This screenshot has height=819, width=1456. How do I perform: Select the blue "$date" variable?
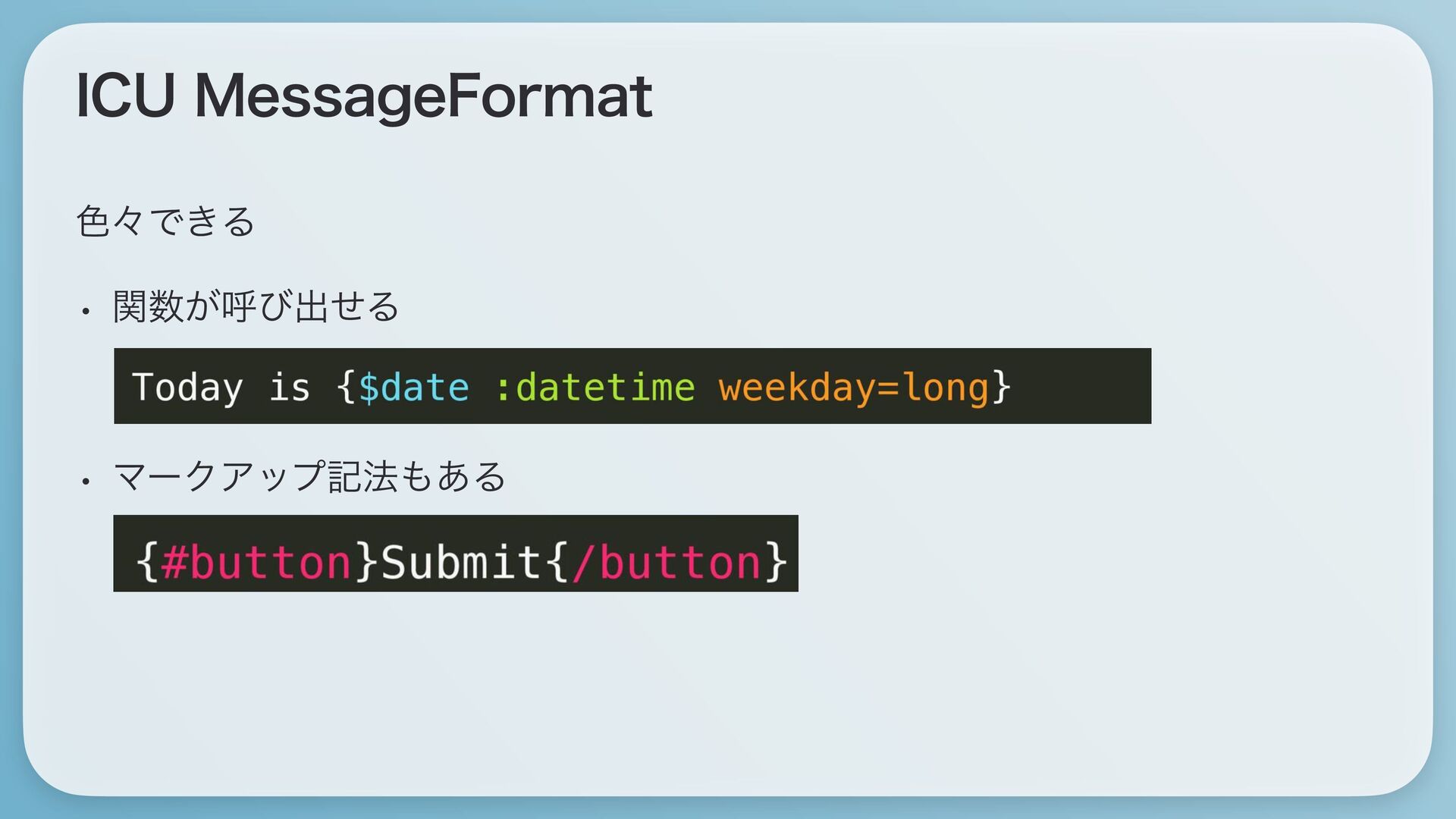coord(413,388)
